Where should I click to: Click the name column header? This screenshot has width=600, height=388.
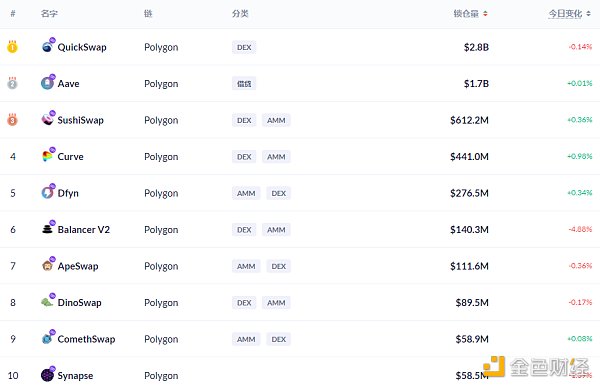pyautogui.click(x=49, y=14)
